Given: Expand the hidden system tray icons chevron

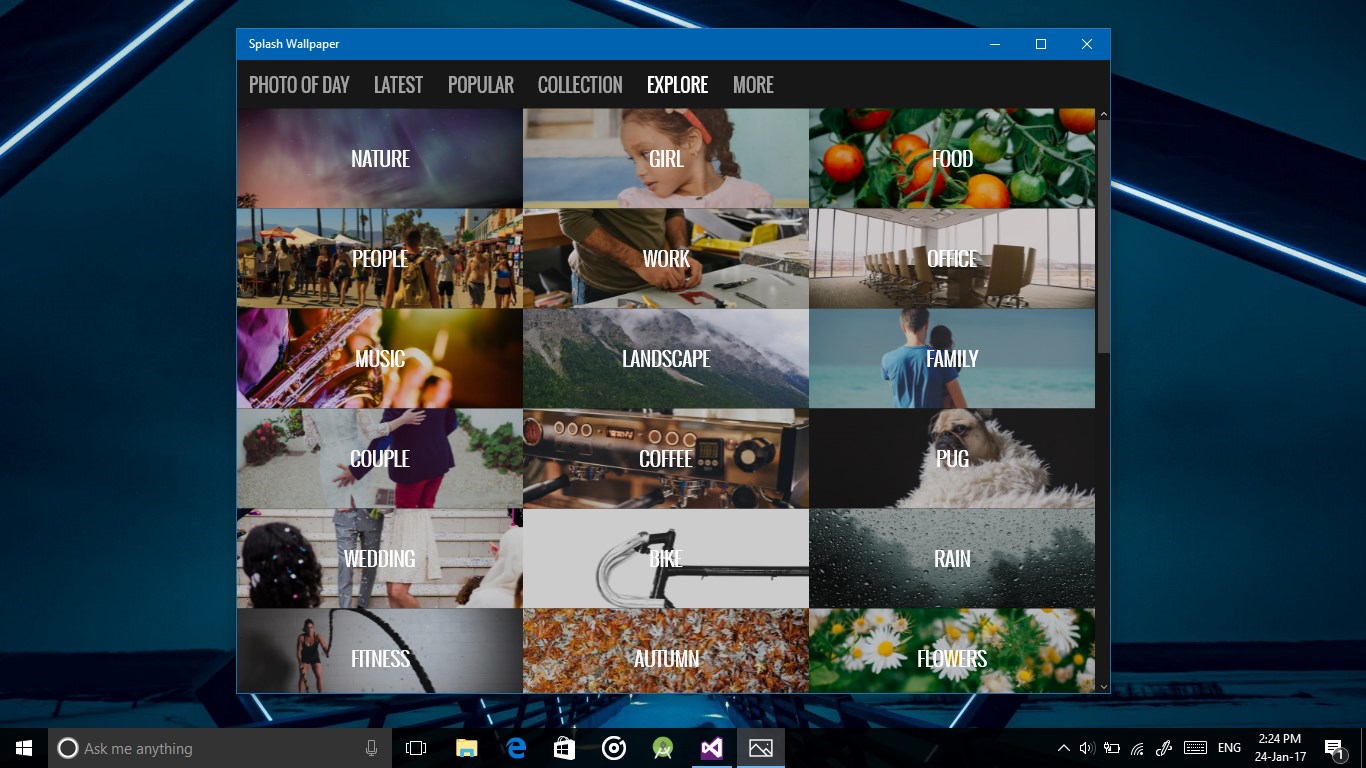Looking at the screenshot, I should pyautogui.click(x=1063, y=748).
